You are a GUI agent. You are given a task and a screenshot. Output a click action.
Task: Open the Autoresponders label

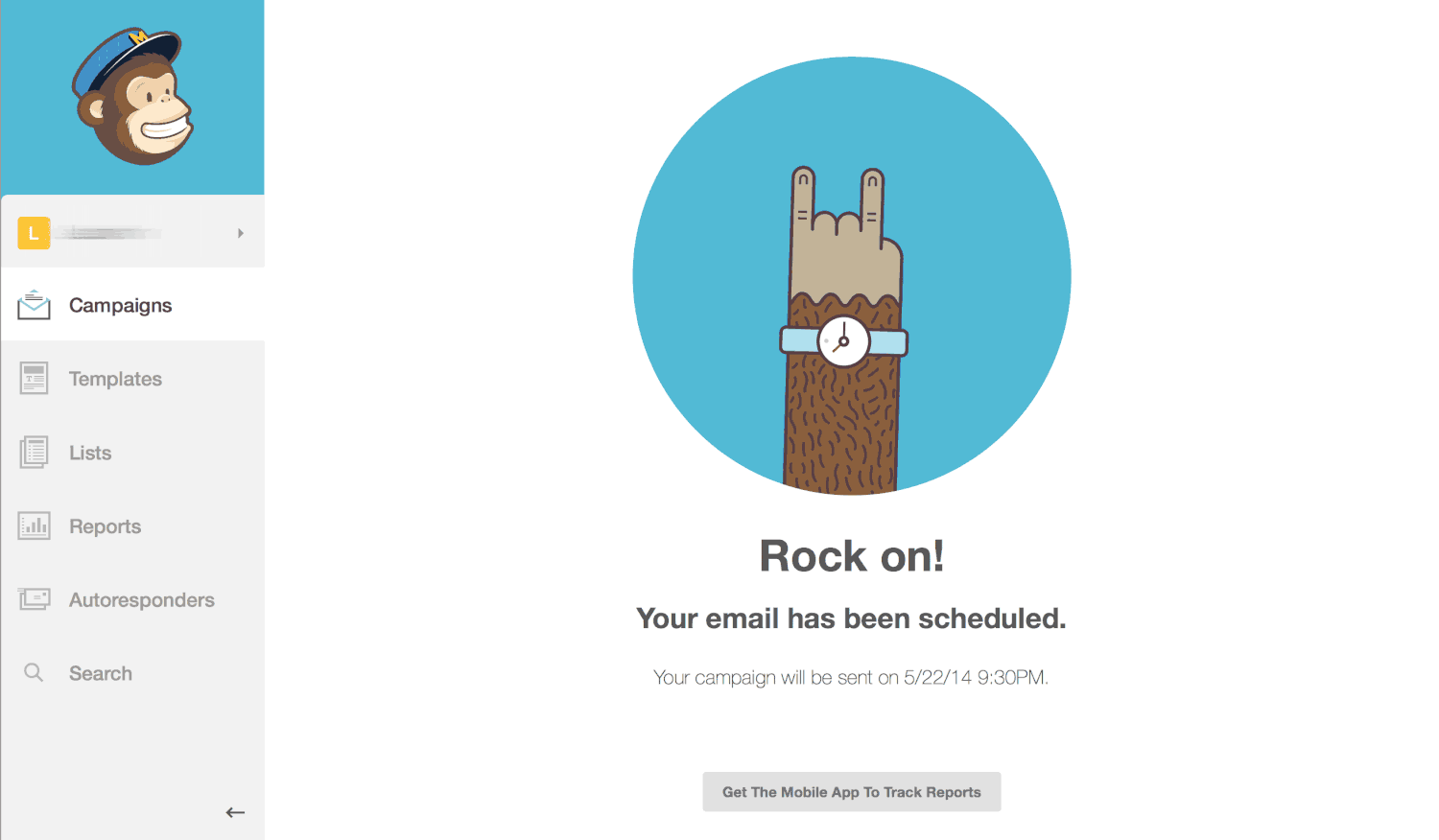[x=142, y=600]
